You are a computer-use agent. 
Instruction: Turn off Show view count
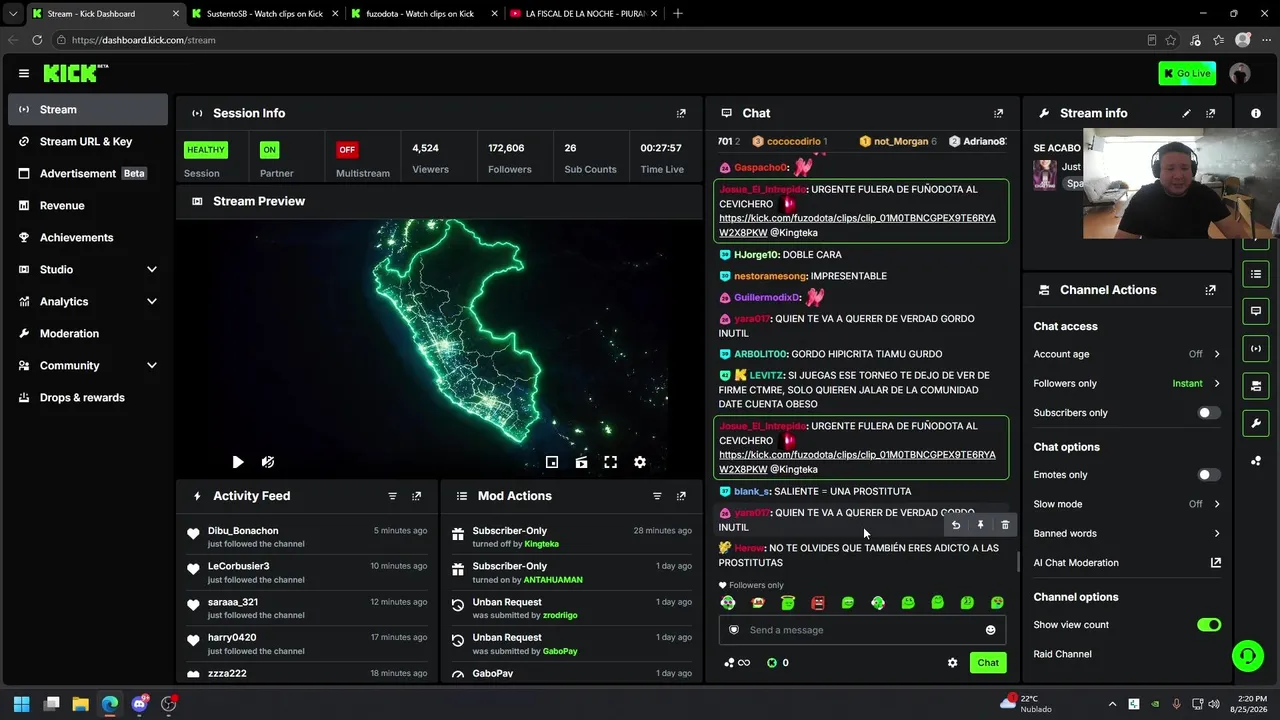pos(1209,625)
